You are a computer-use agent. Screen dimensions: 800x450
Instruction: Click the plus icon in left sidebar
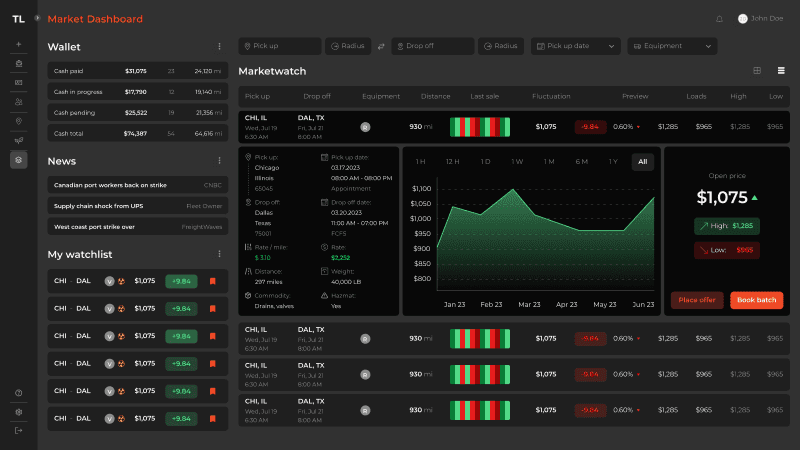click(x=18, y=45)
